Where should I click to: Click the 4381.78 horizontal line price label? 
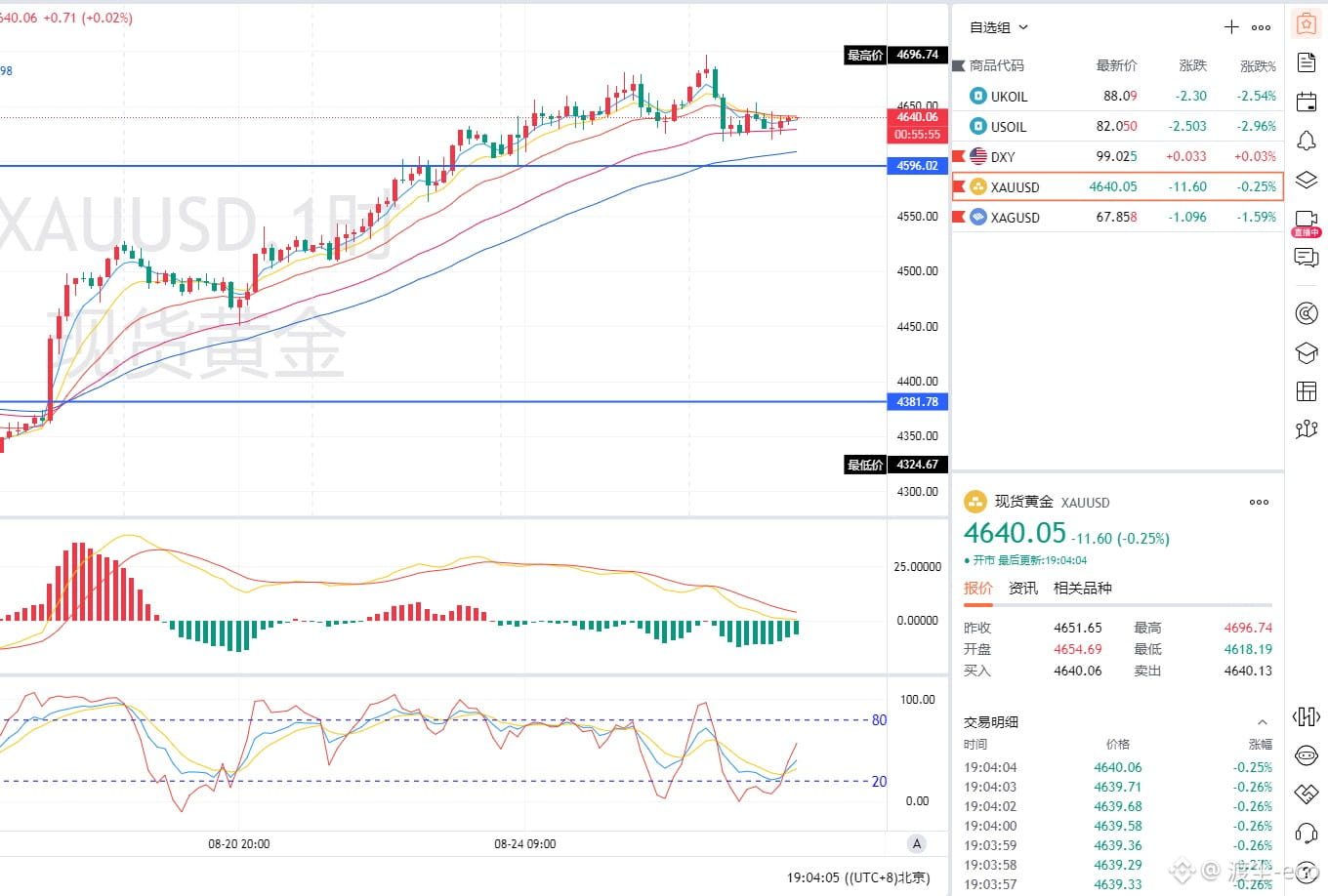[916, 401]
